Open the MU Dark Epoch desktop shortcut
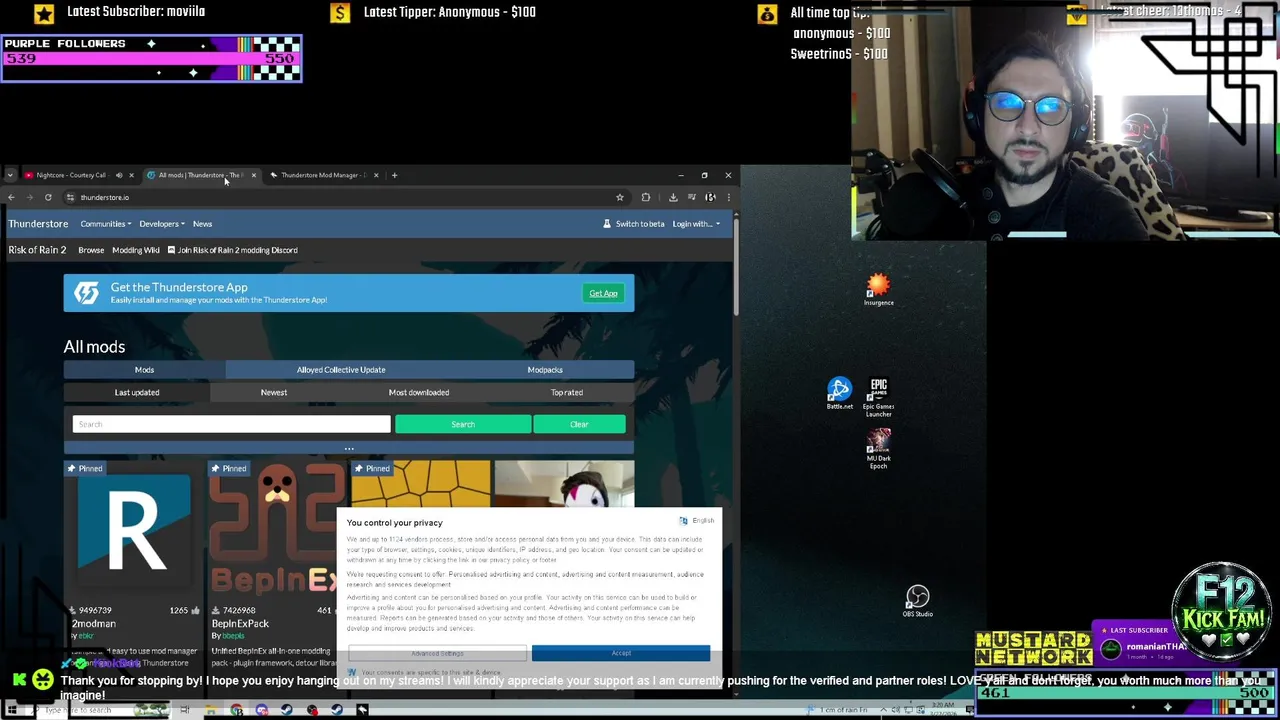Image resolution: width=1280 pixels, height=720 pixels. point(878,449)
